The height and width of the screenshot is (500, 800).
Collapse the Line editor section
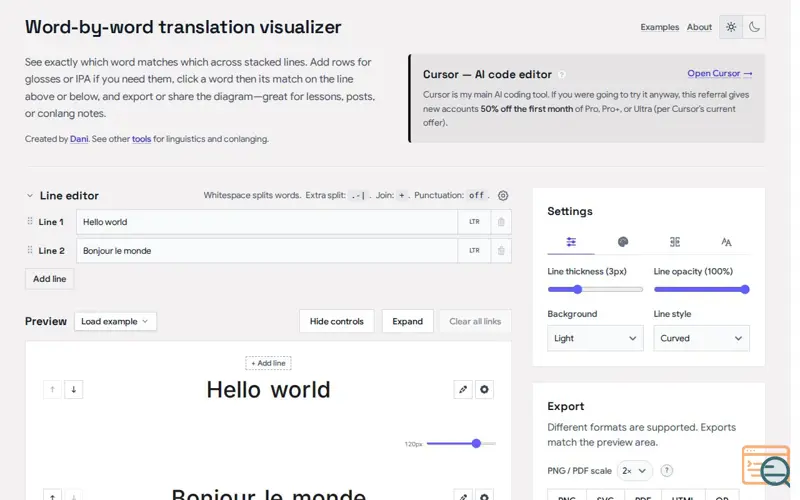pyautogui.click(x=30, y=195)
